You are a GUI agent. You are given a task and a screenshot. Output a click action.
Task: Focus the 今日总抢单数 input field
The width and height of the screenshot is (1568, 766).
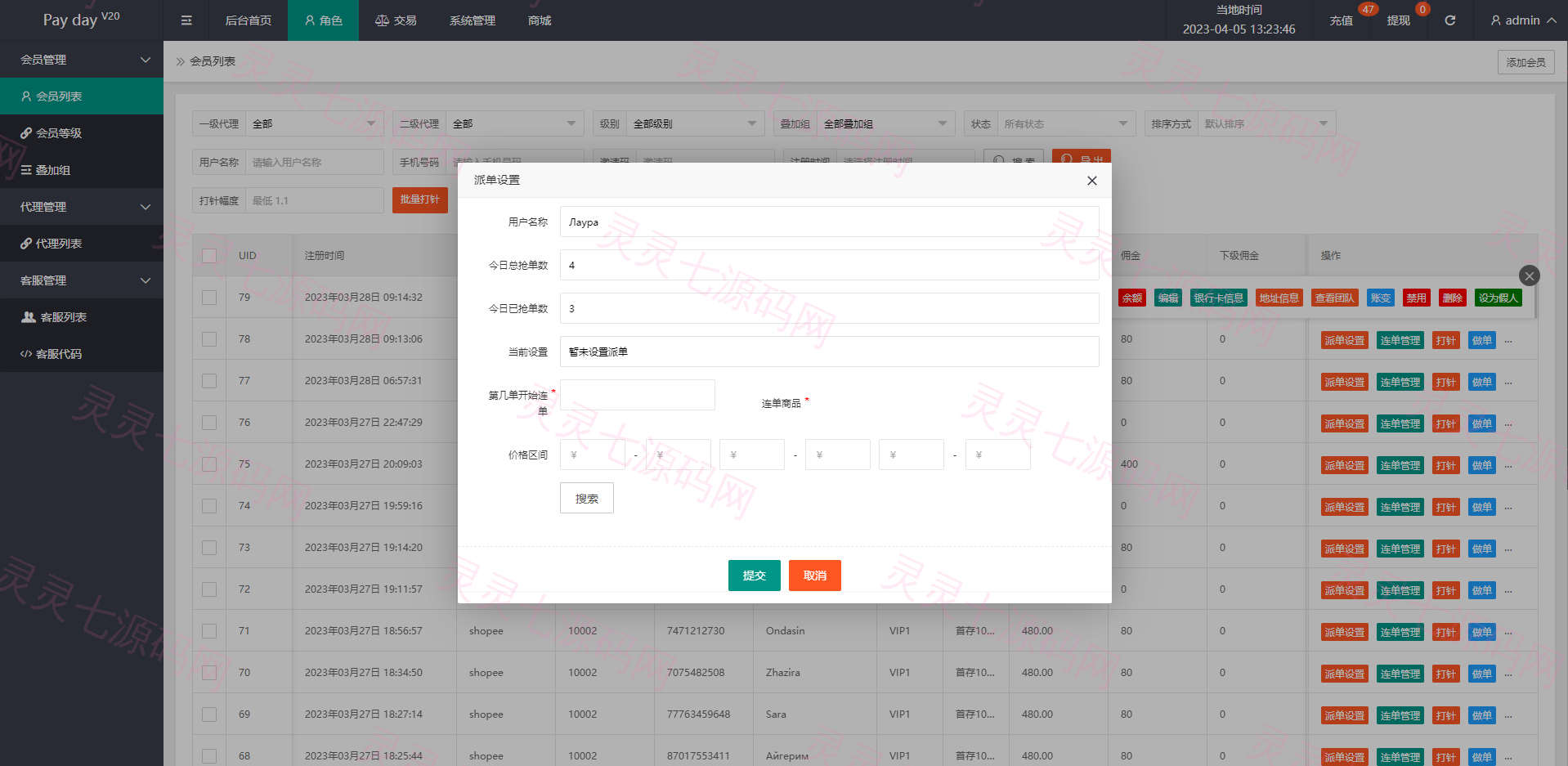point(830,265)
